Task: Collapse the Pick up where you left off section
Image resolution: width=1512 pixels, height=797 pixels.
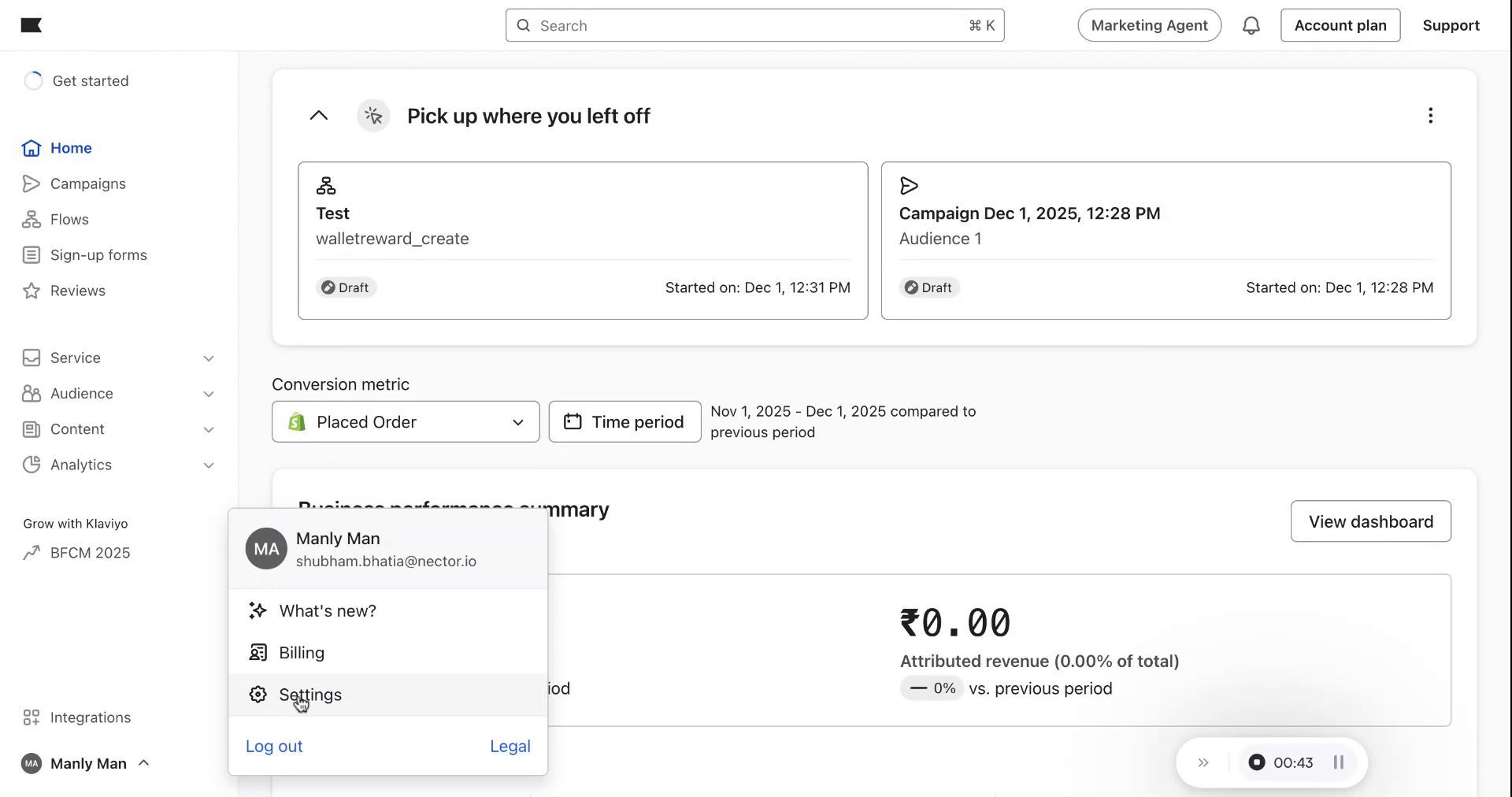Action: (319, 116)
